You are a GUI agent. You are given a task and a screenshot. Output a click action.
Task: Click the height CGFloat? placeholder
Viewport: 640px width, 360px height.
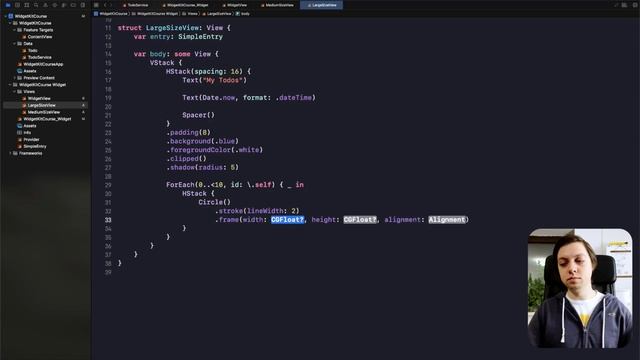tap(360, 220)
